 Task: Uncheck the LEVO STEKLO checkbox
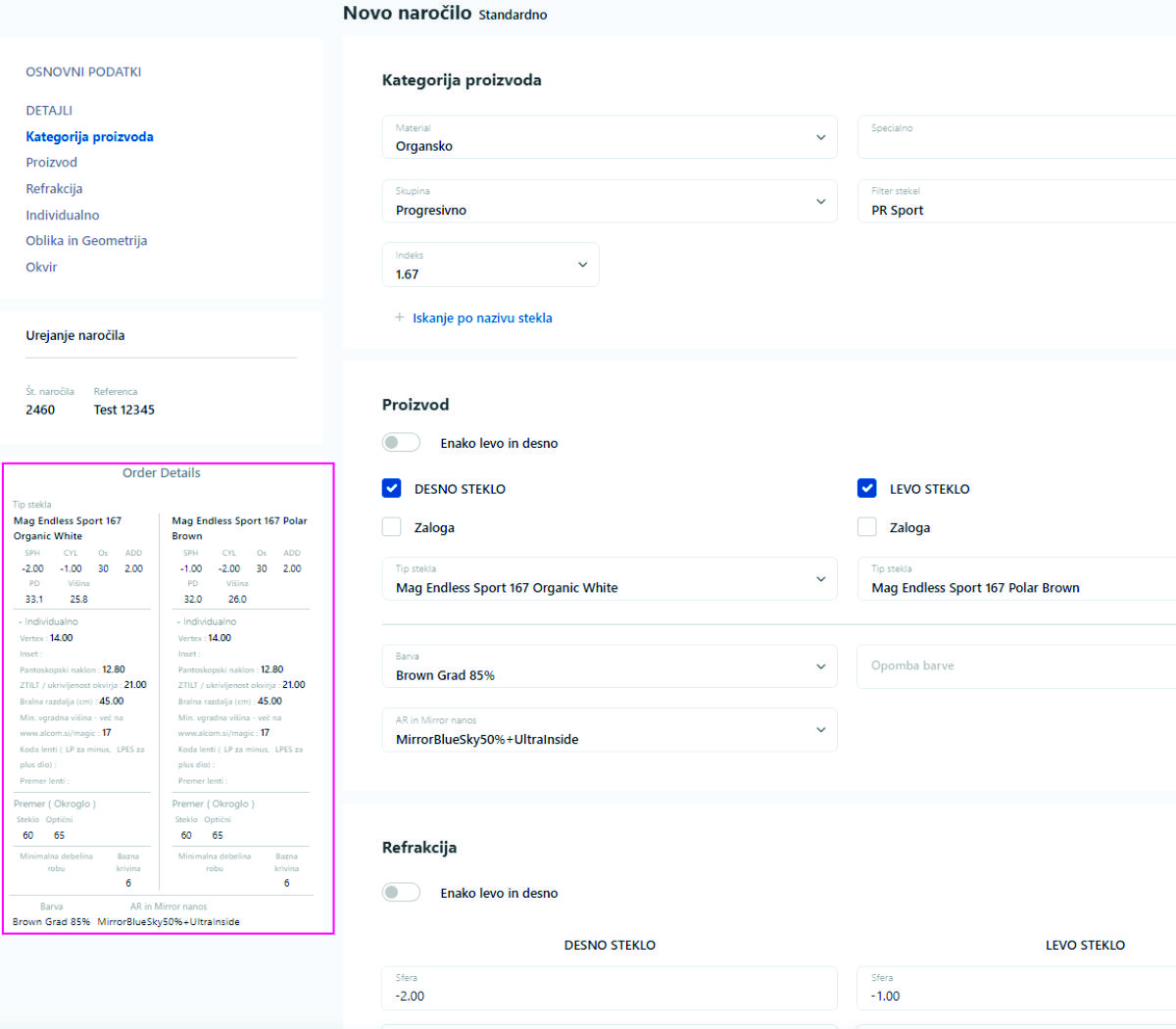[x=867, y=489]
